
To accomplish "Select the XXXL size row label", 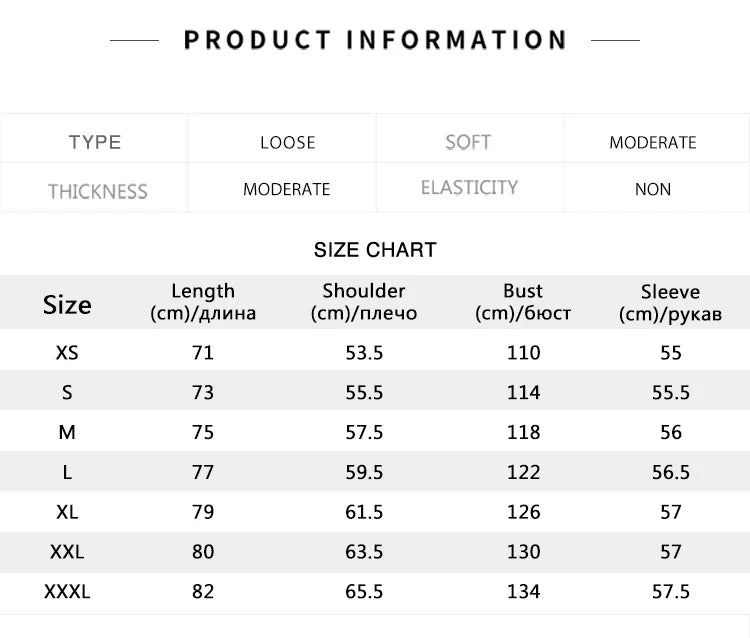I will tap(67, 591).
